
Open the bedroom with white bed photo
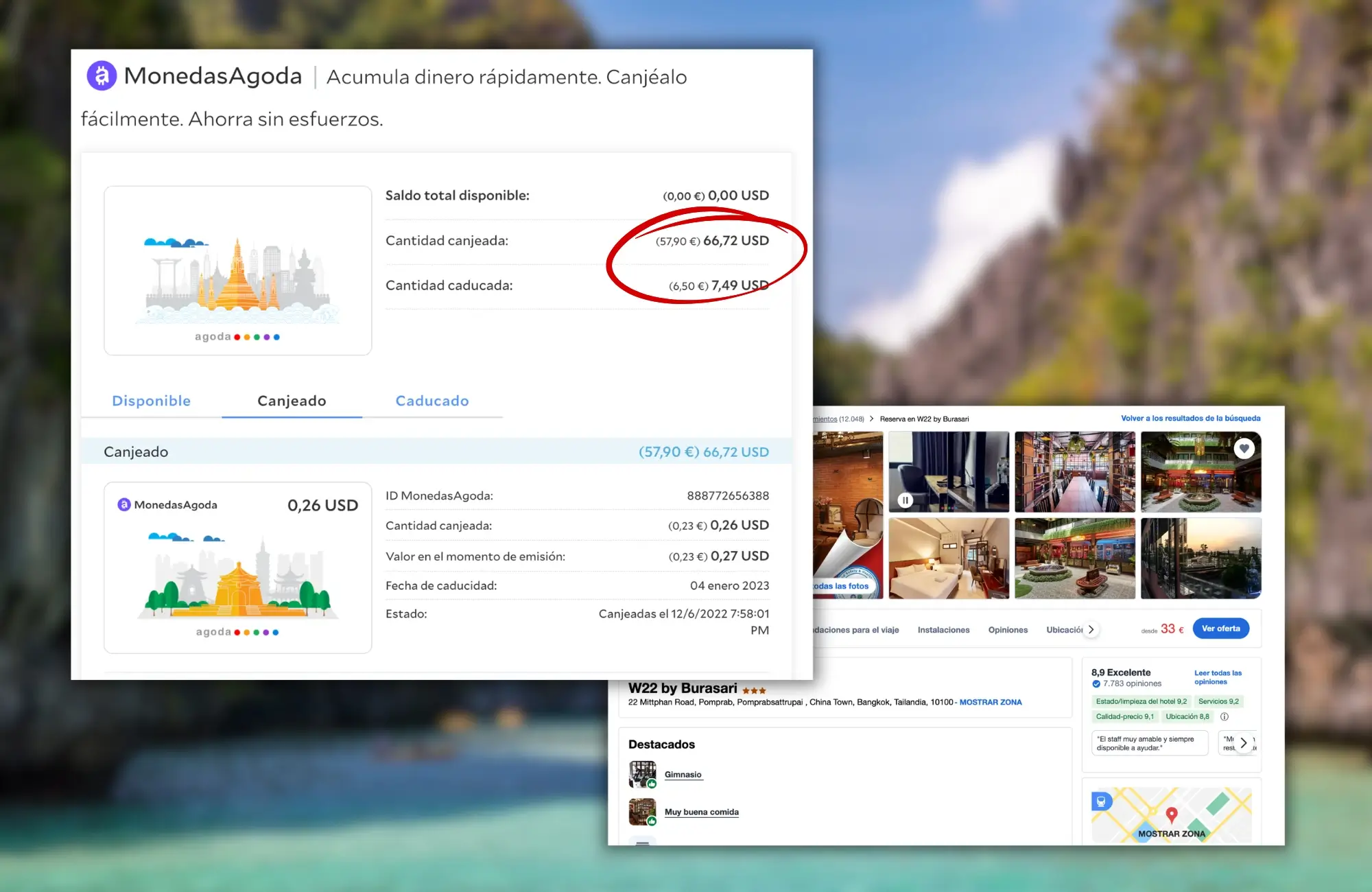(949, 558)
